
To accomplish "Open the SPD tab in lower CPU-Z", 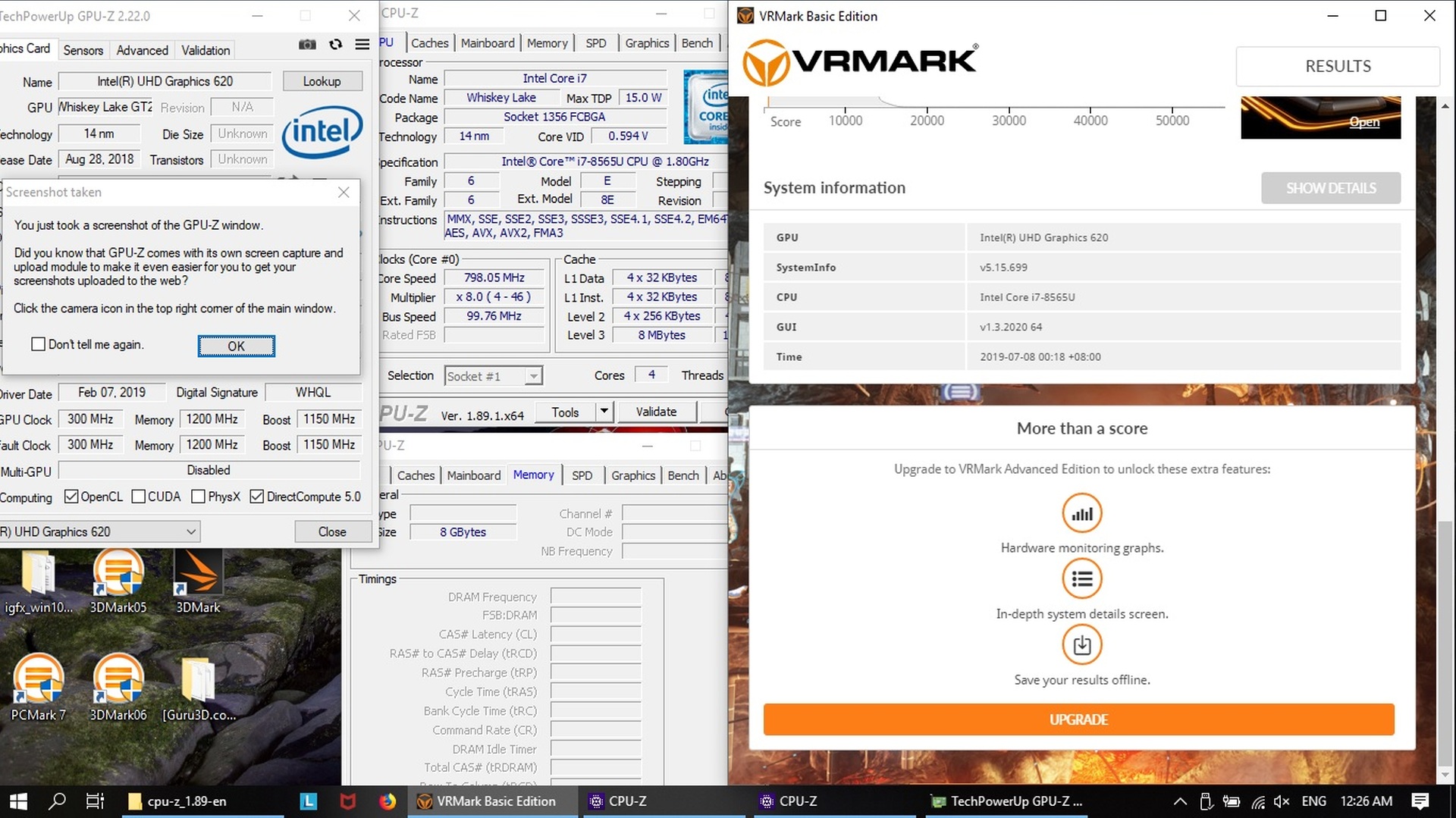I will click(x=582, y=475).
